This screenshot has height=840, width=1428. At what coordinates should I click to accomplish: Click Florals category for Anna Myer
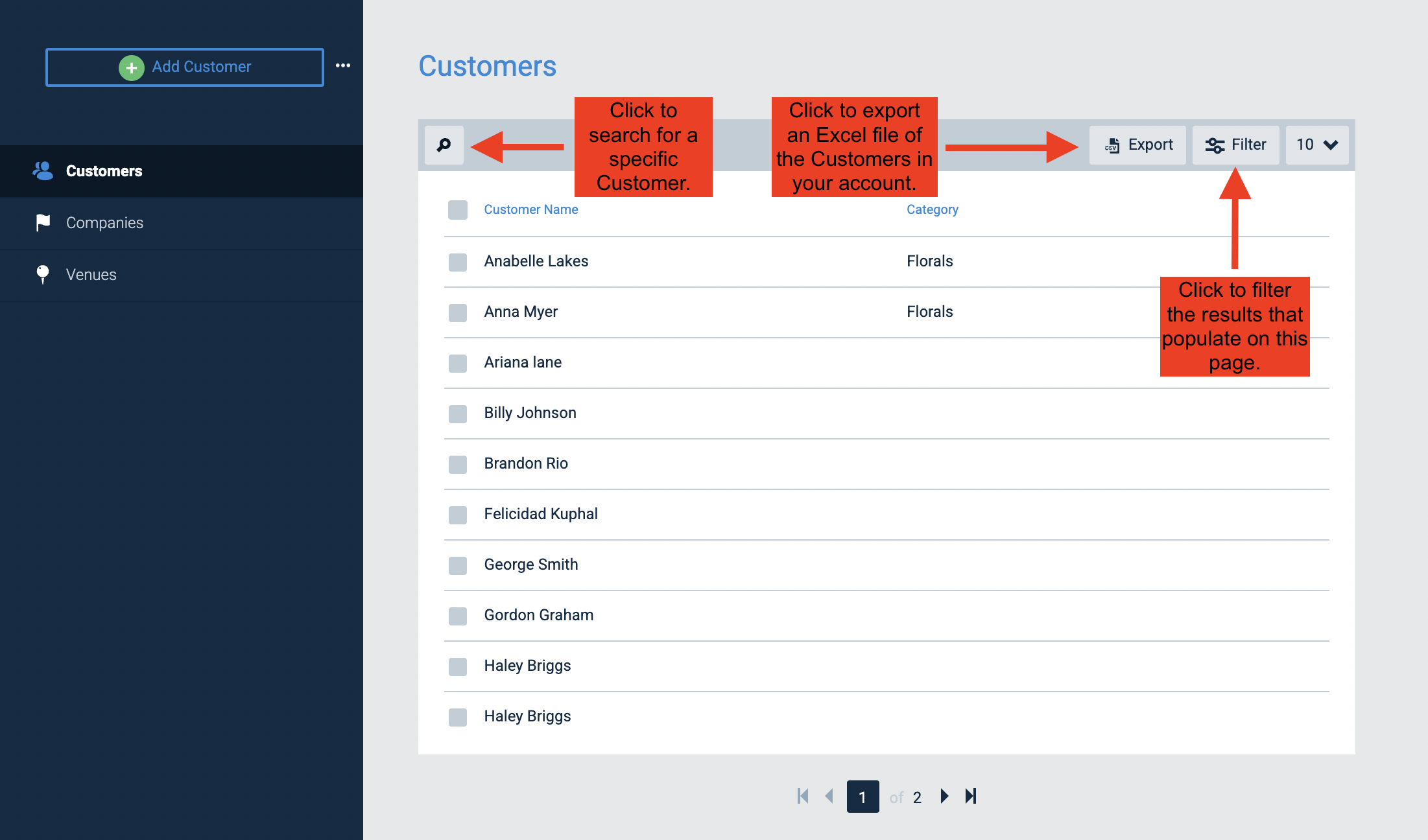click(x=930, y=312)
